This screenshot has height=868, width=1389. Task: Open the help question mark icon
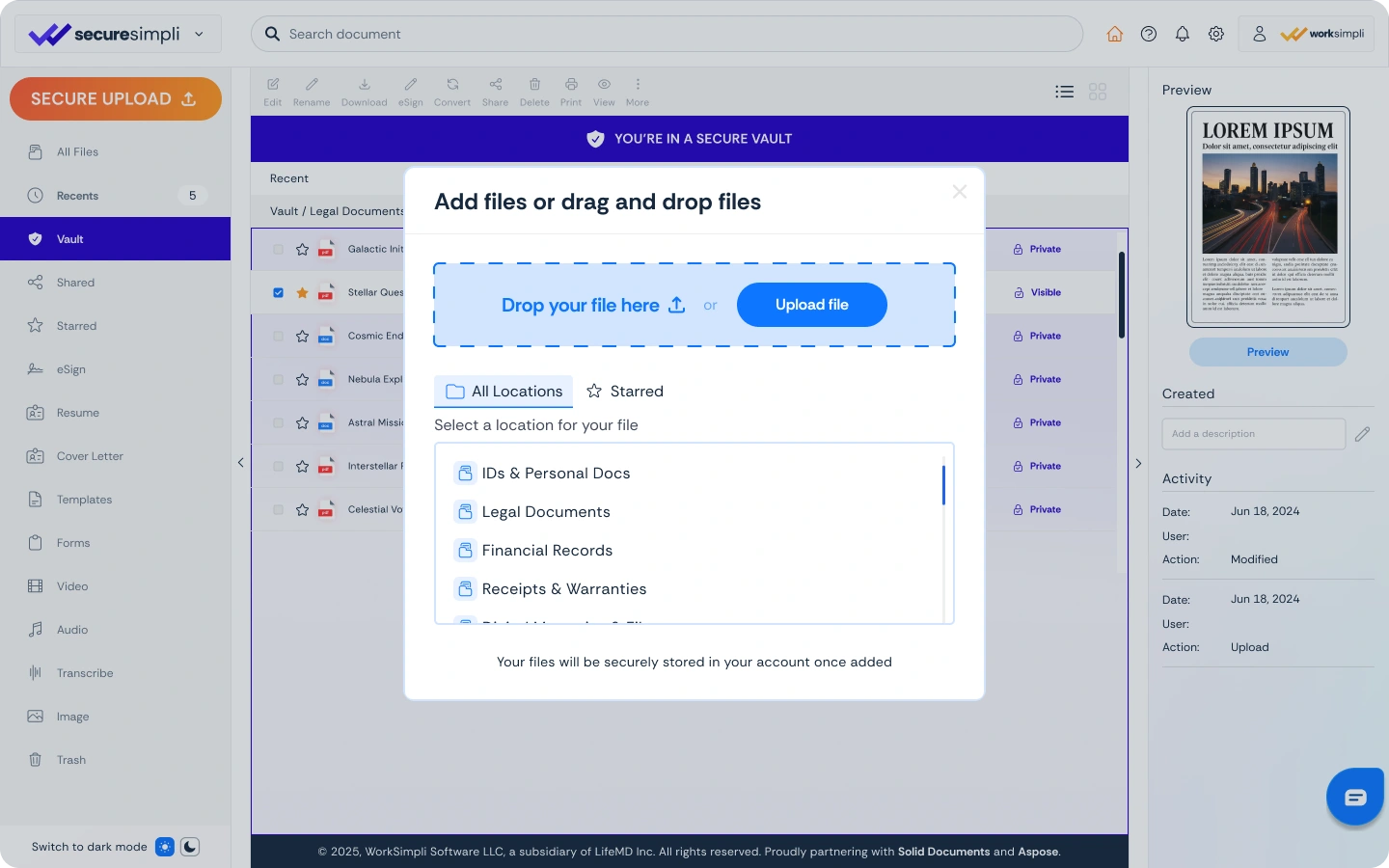(1148, 34)
